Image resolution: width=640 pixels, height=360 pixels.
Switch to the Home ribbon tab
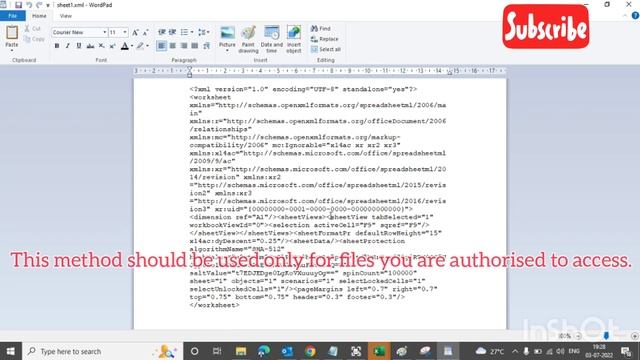pyautogui.click(x=39, y=16)
